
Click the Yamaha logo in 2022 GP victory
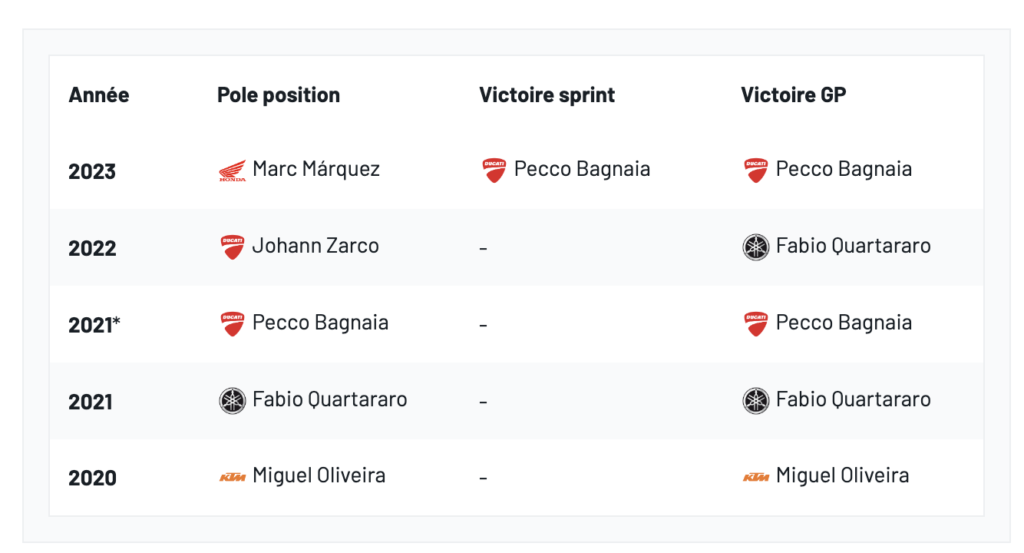click(756, 247)
